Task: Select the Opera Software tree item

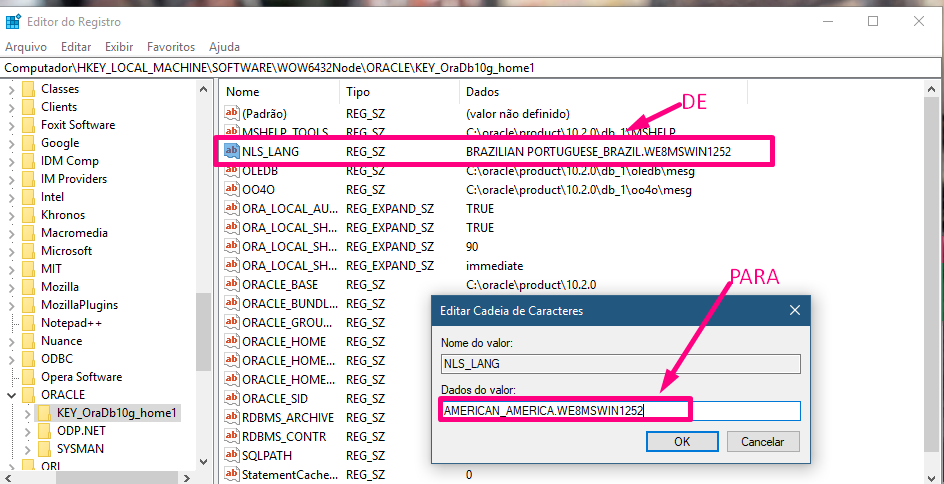Action: [x=81, y=377]
